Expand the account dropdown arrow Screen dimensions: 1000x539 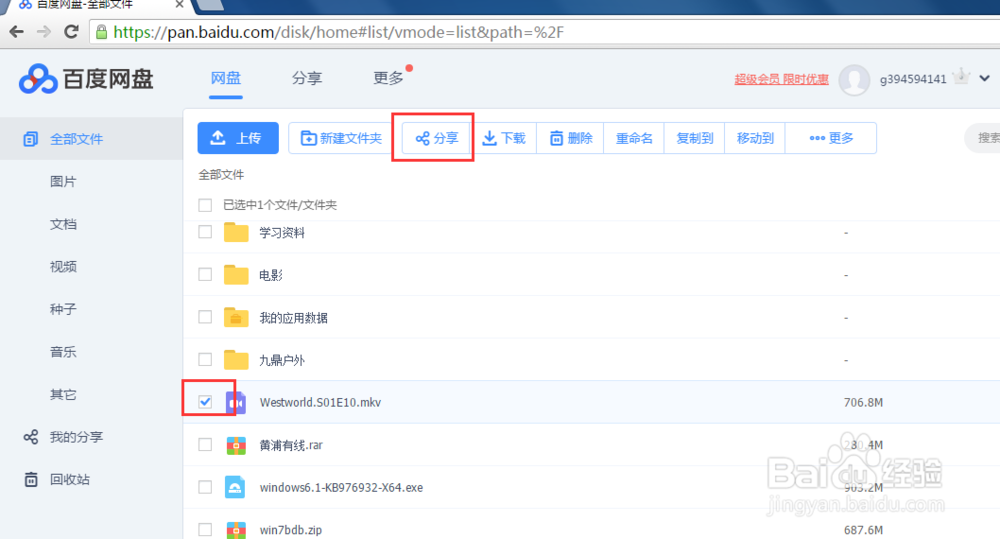click(x=985, y=78)
